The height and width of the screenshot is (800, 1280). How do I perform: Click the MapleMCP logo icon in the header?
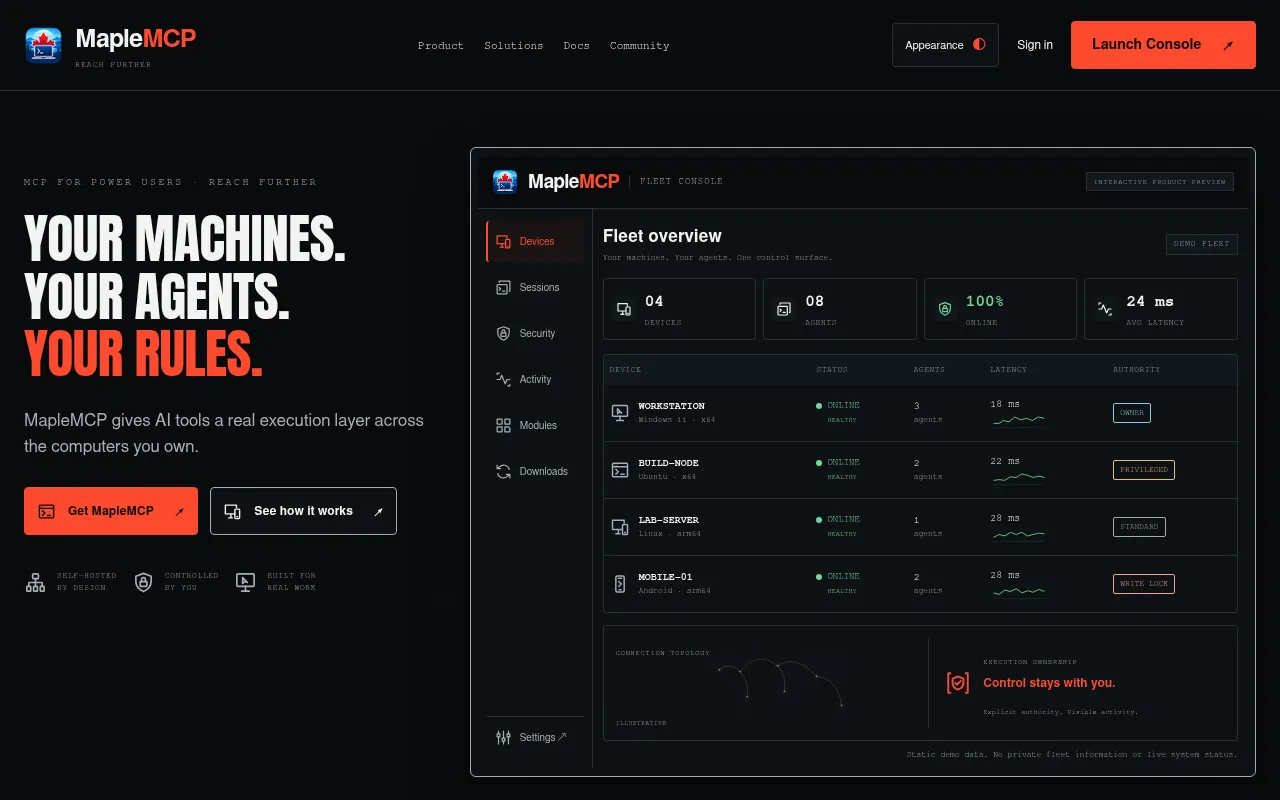[43, 45]
